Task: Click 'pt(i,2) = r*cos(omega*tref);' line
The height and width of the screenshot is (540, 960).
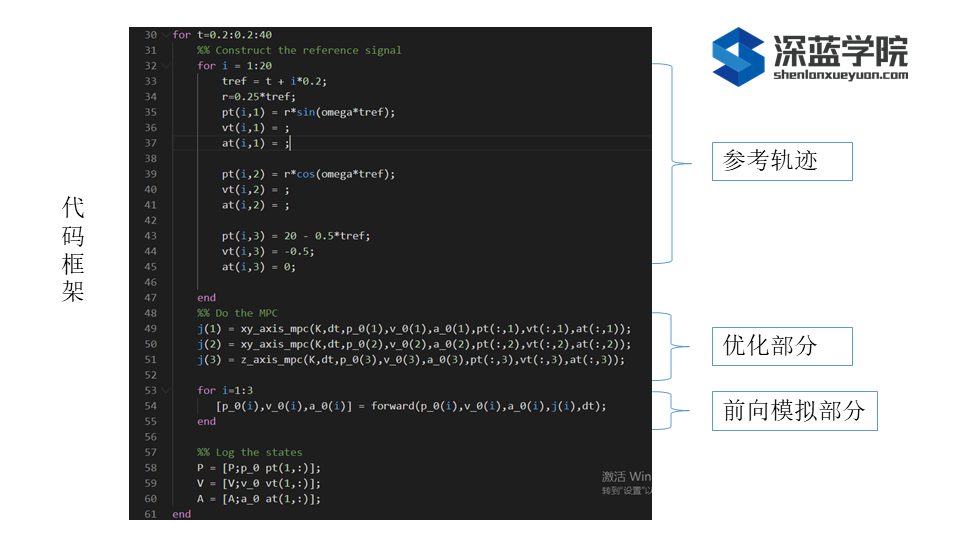Action: pyautogui.click(x=309, y=174)
